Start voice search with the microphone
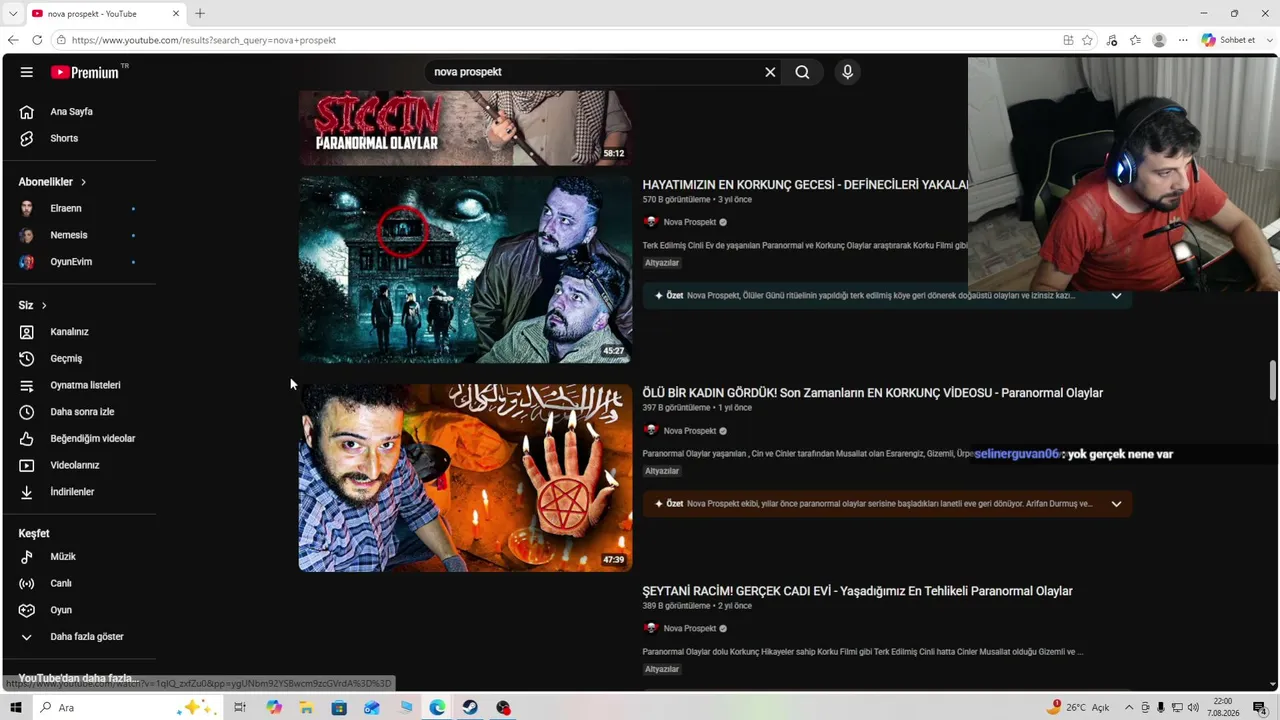This screenshot has height=720, width=1280. click(x=847, y=72)
